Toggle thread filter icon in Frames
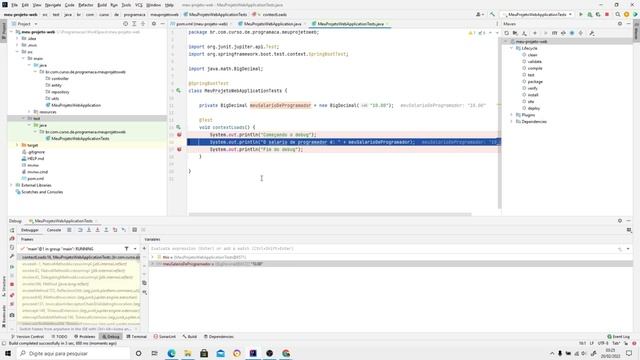The height and width of the screenshot is (360, 640). [127, 249]
